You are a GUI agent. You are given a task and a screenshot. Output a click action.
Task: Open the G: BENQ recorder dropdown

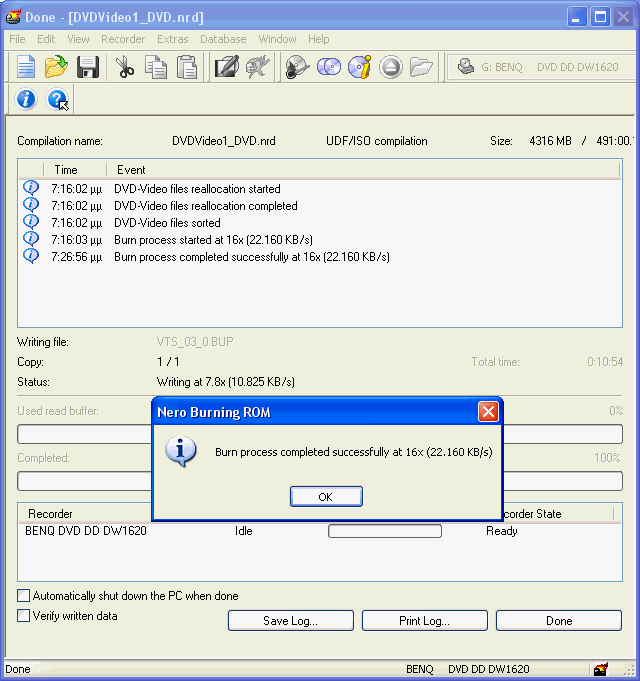[540, 67]
